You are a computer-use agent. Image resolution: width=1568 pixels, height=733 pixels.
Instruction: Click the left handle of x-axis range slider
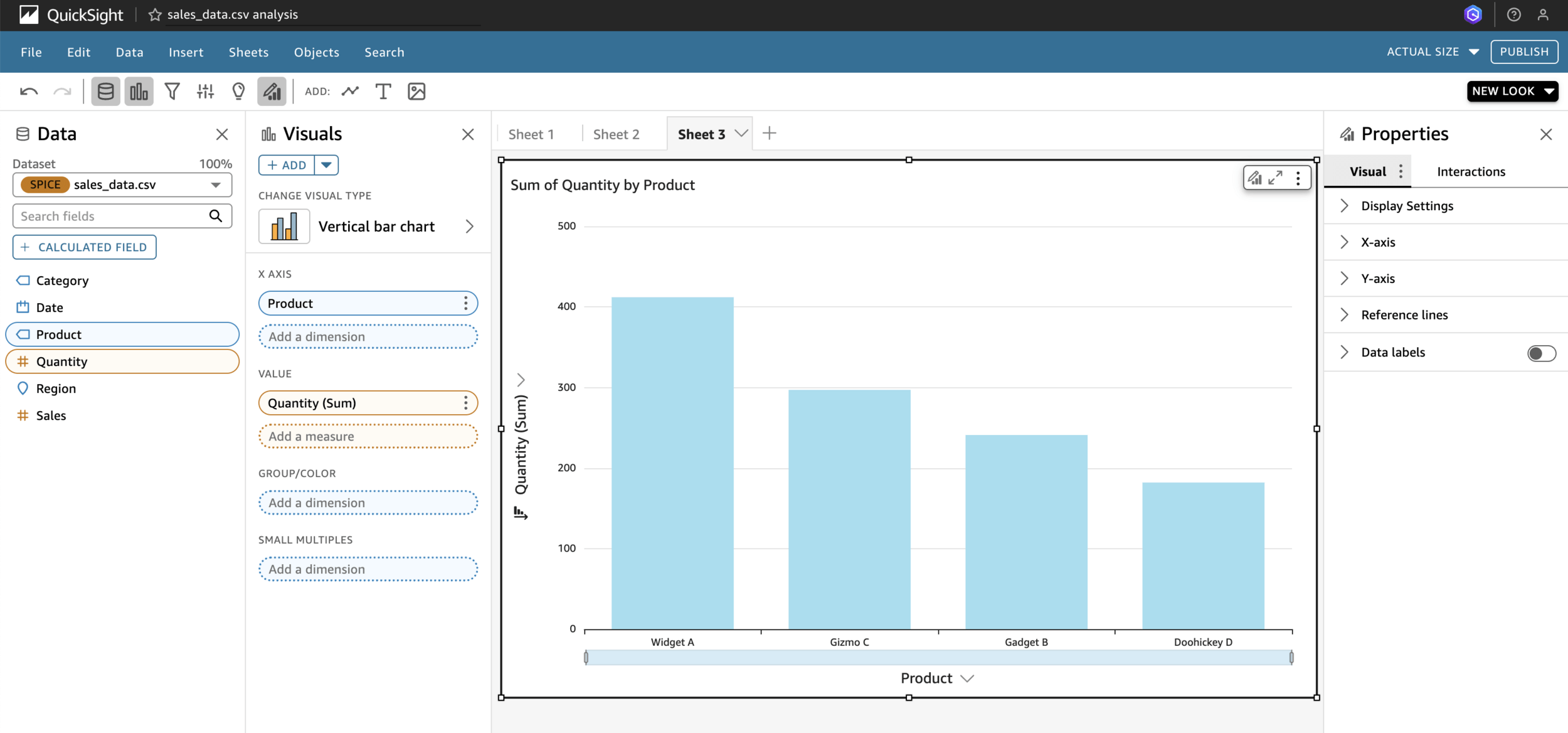[x=586, y=657]
